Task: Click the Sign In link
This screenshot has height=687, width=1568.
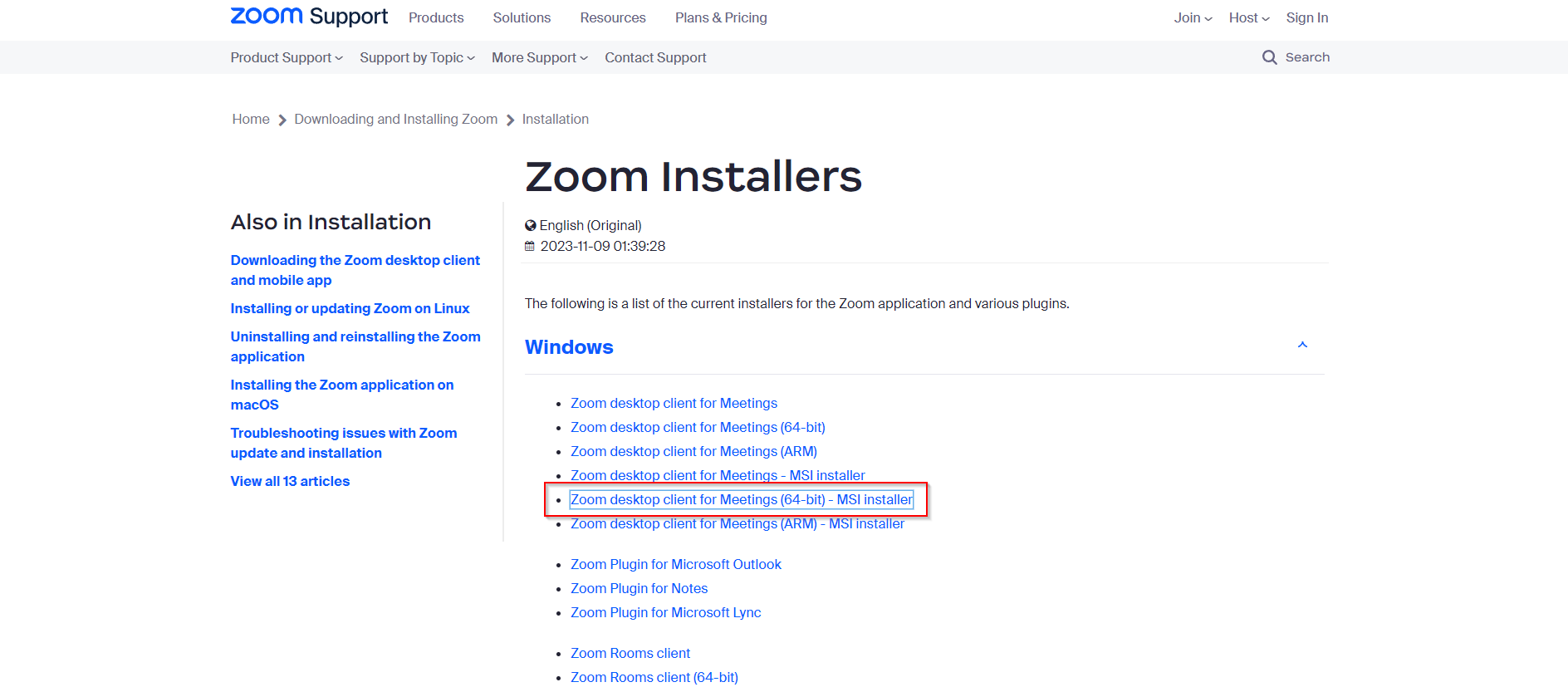Action: pos(1307,17)
